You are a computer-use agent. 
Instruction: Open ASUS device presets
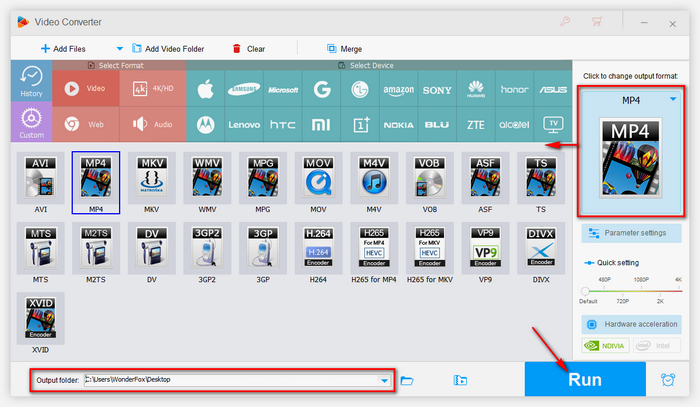(x=553, y=89)
